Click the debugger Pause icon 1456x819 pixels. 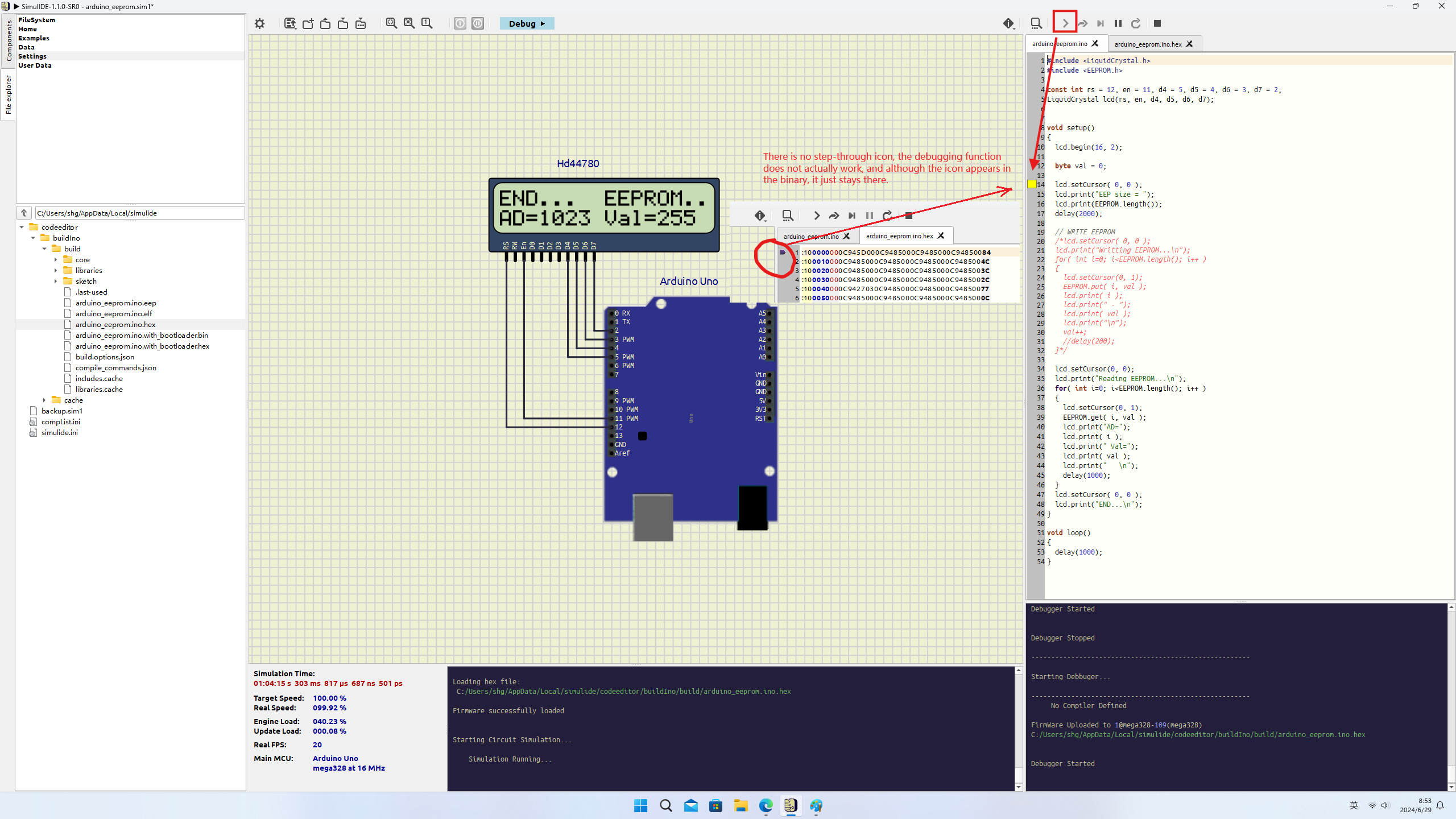[1118, 23]
